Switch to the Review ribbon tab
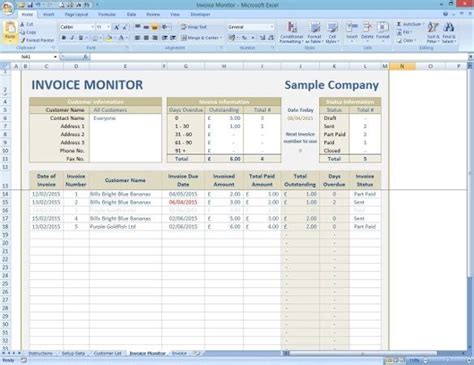This screenshot has height=365, width=474. click(153, 15)
